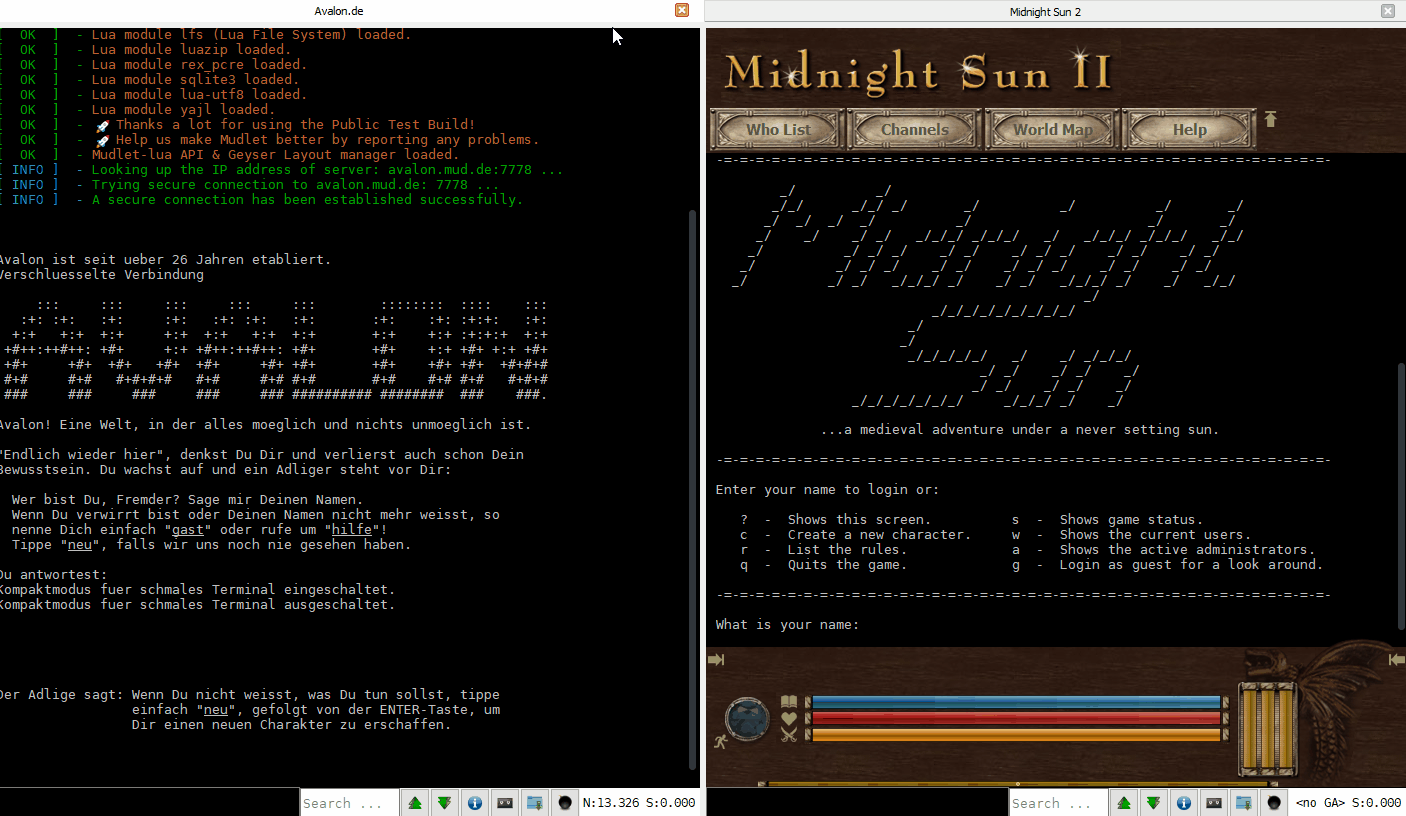Click the crossed swords icon beside orange bar
Viewport: 1406px width, 816px height.
click(789, 735)
